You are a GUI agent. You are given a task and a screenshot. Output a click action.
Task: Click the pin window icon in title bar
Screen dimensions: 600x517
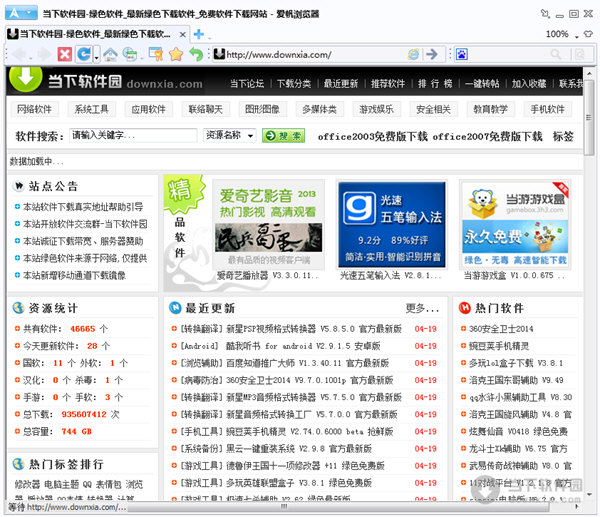click(x=545, y=14)
